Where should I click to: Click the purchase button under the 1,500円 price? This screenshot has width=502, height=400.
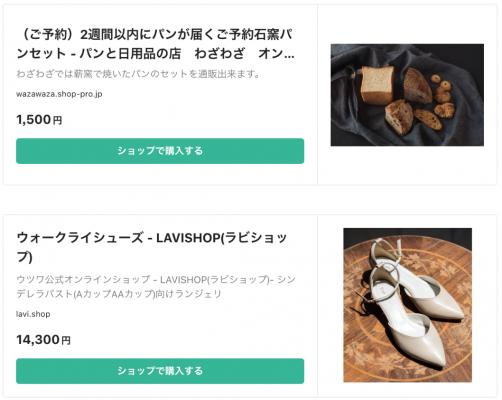160,151
